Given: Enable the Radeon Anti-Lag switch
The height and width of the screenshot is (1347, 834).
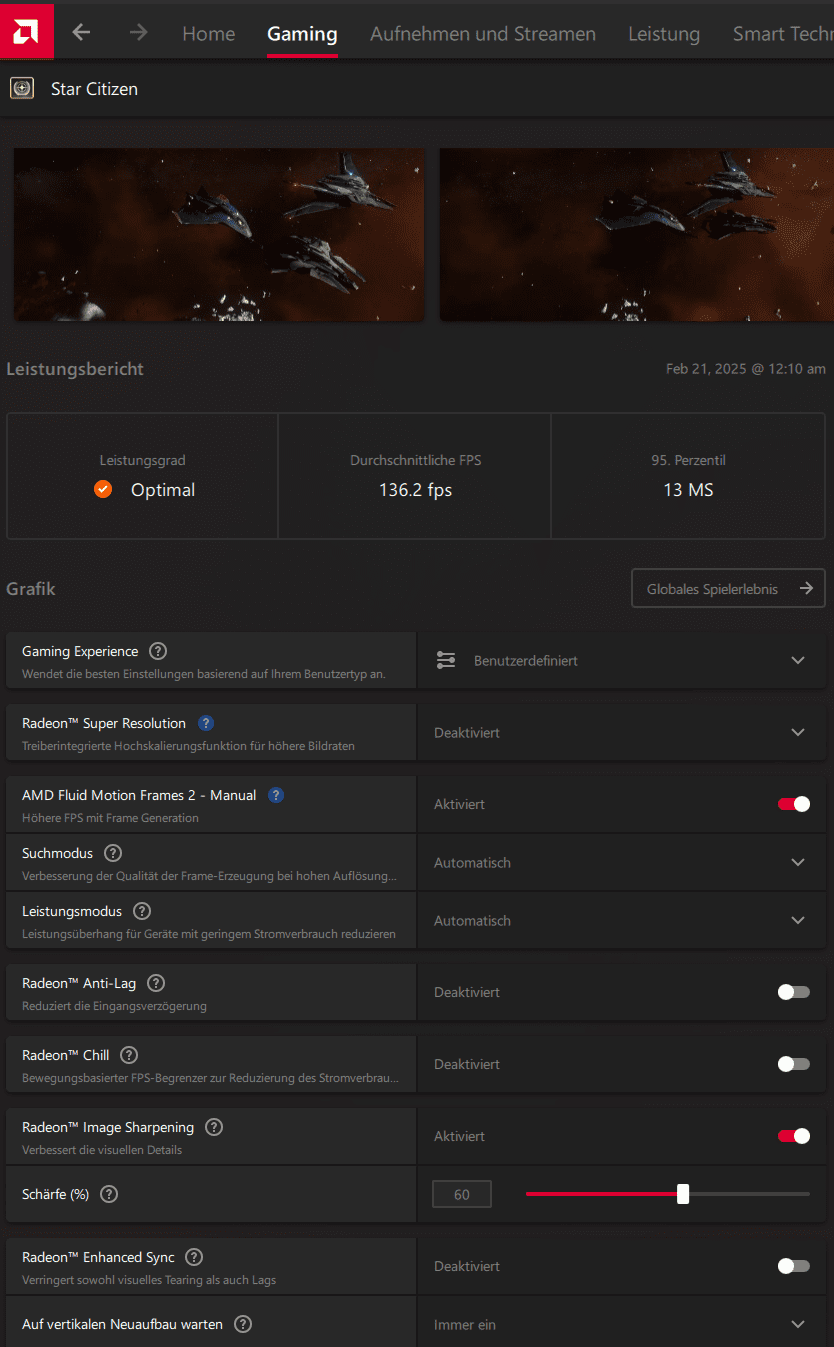Looking at the screenshot, I should point(794,992).
